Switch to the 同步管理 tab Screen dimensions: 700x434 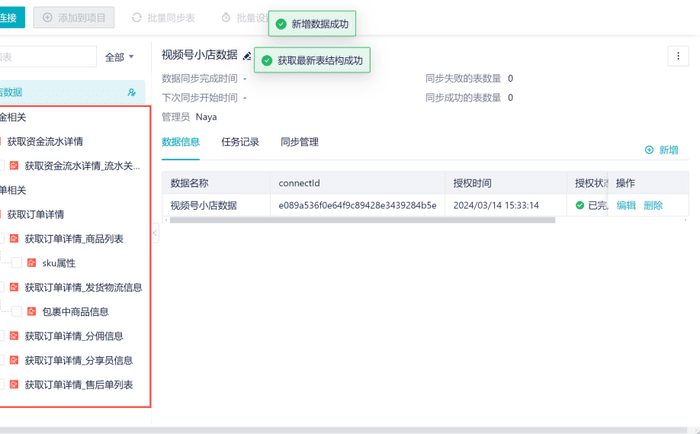300,142
